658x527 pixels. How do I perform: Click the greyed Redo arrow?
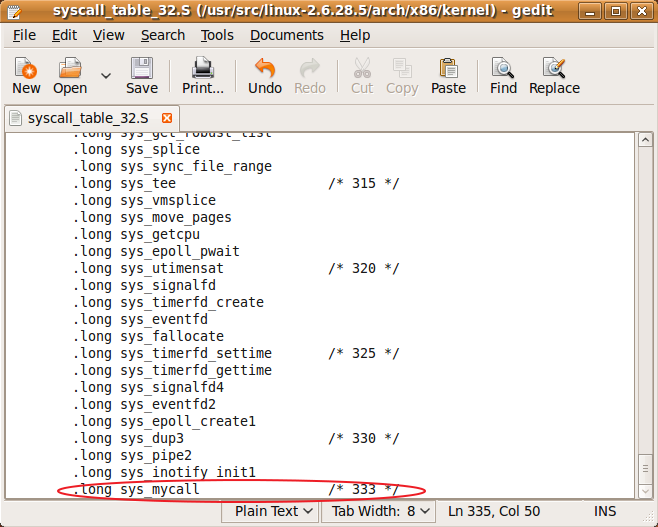(x=310, y=76)
